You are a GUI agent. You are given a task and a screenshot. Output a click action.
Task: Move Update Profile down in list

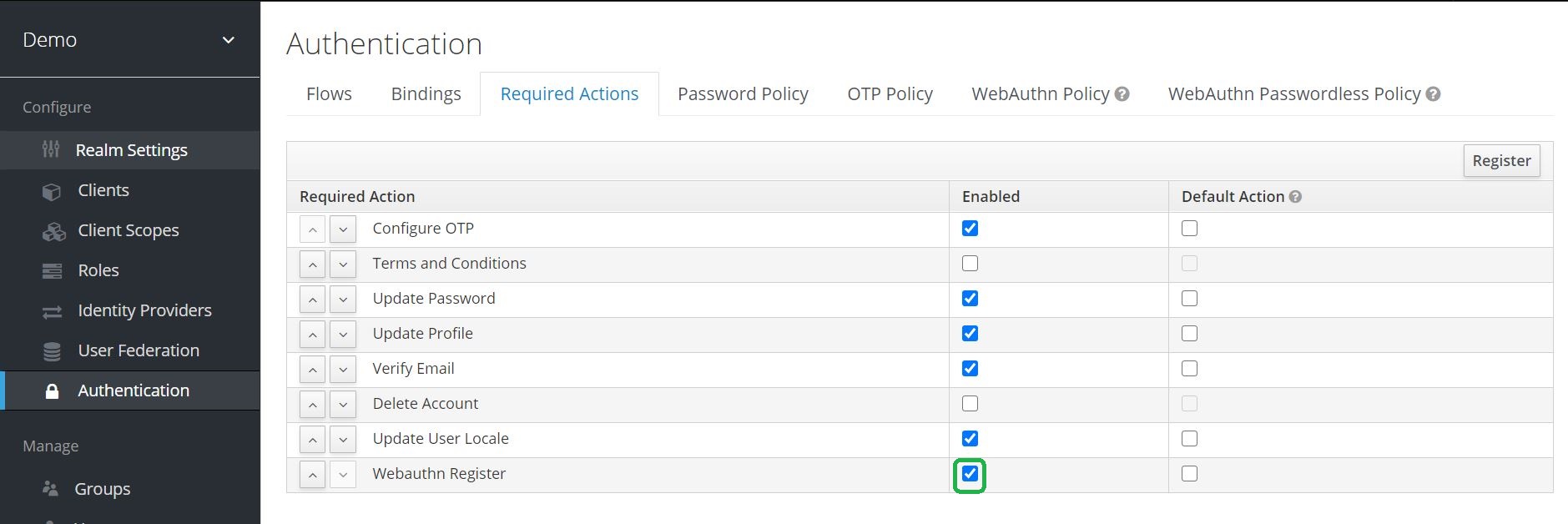pos(343,334)
